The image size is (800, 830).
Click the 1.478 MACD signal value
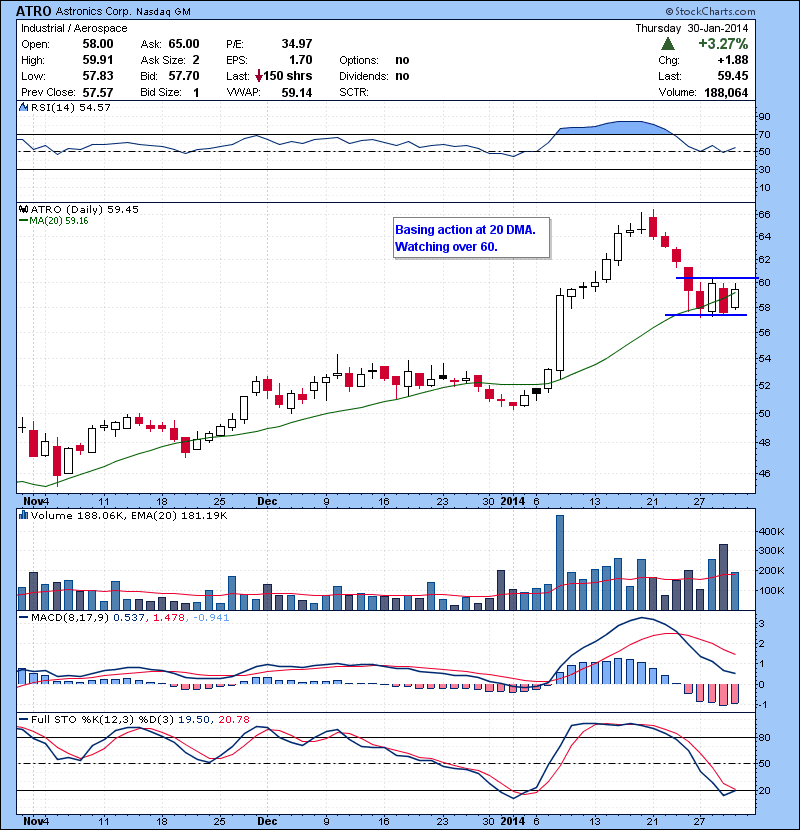(x=168, y=617)
